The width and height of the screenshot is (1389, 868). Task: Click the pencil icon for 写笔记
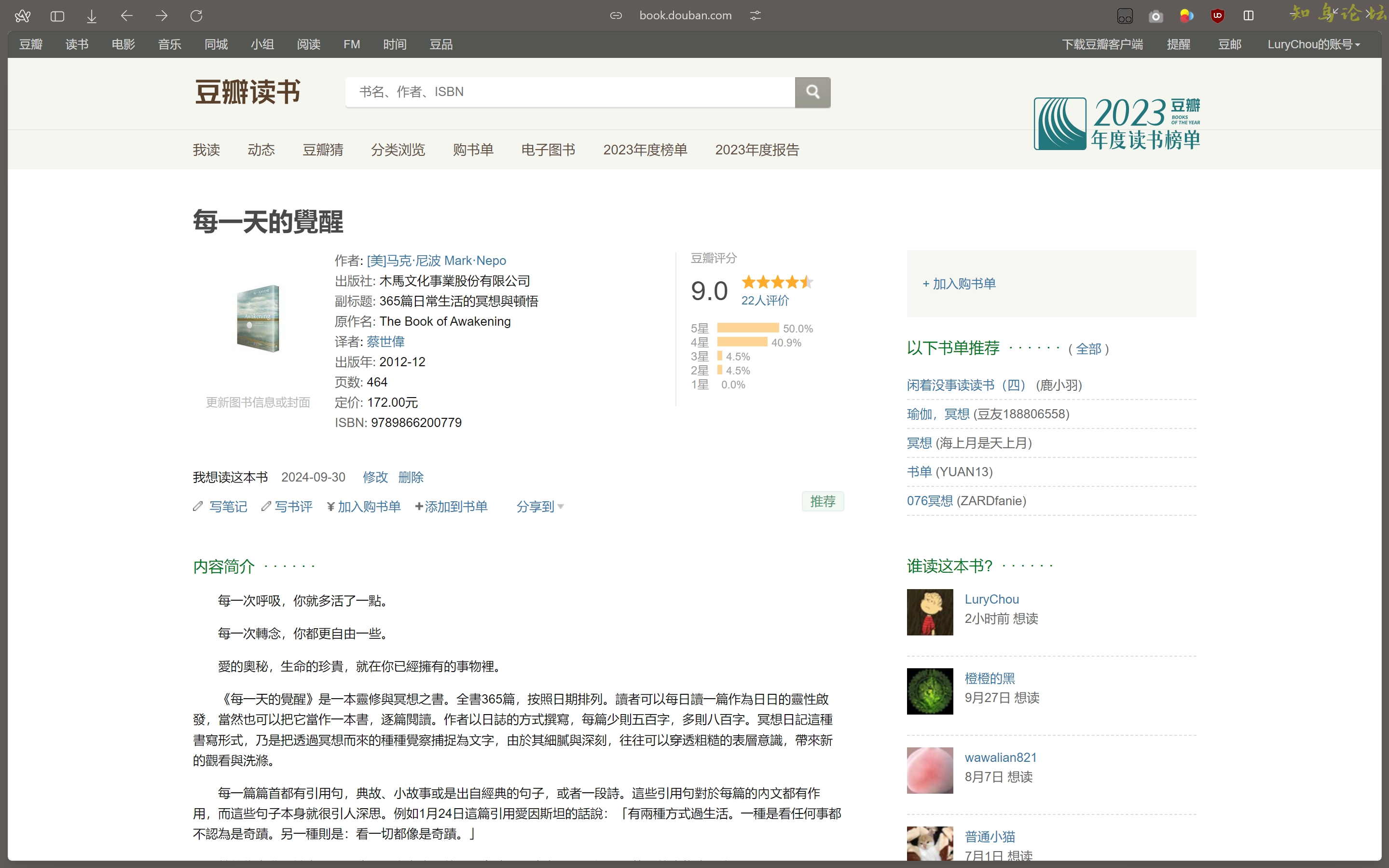pos(198,506)
